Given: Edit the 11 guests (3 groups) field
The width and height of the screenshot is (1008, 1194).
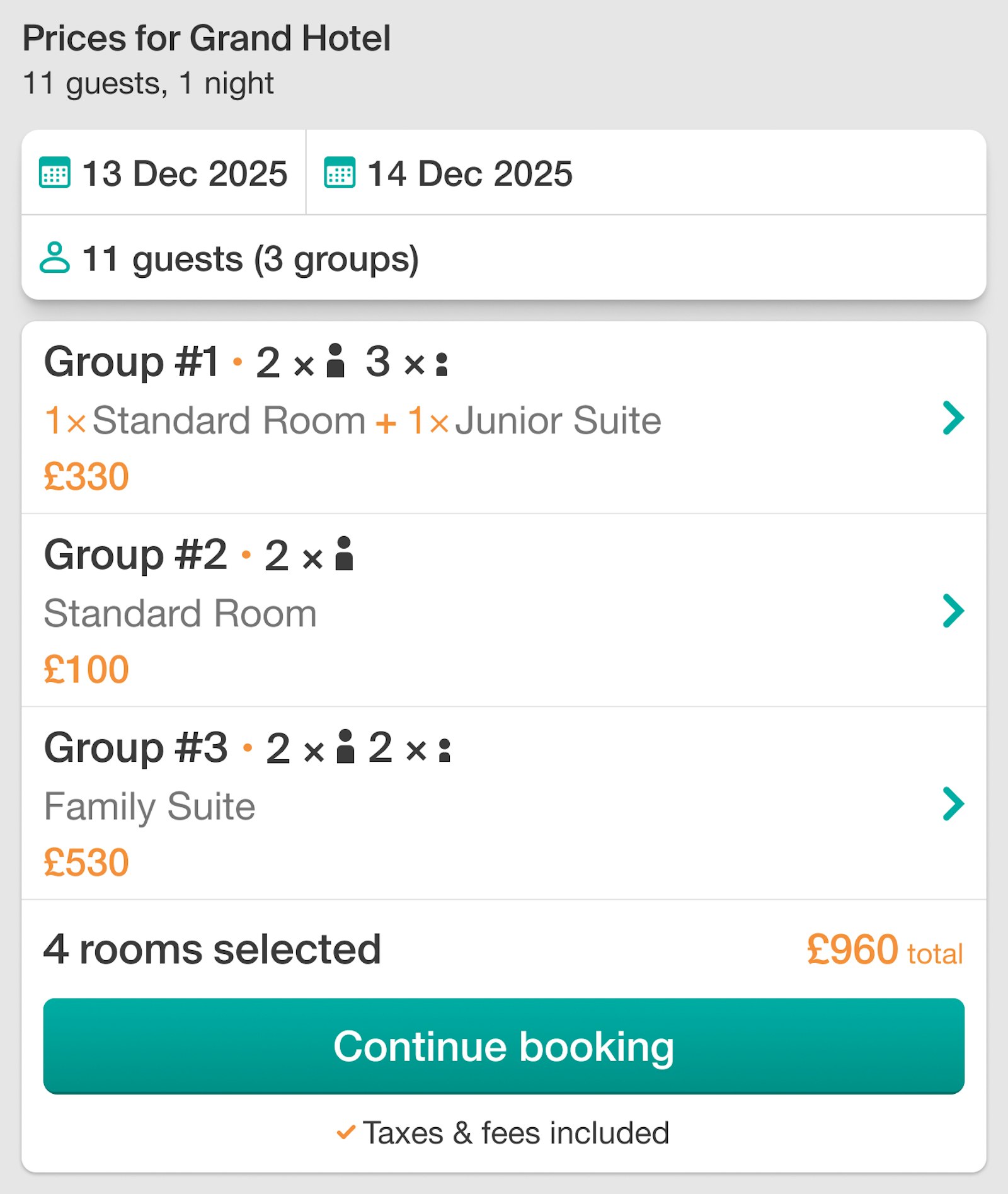Looking at the screenshot, I should pos(250,259).
